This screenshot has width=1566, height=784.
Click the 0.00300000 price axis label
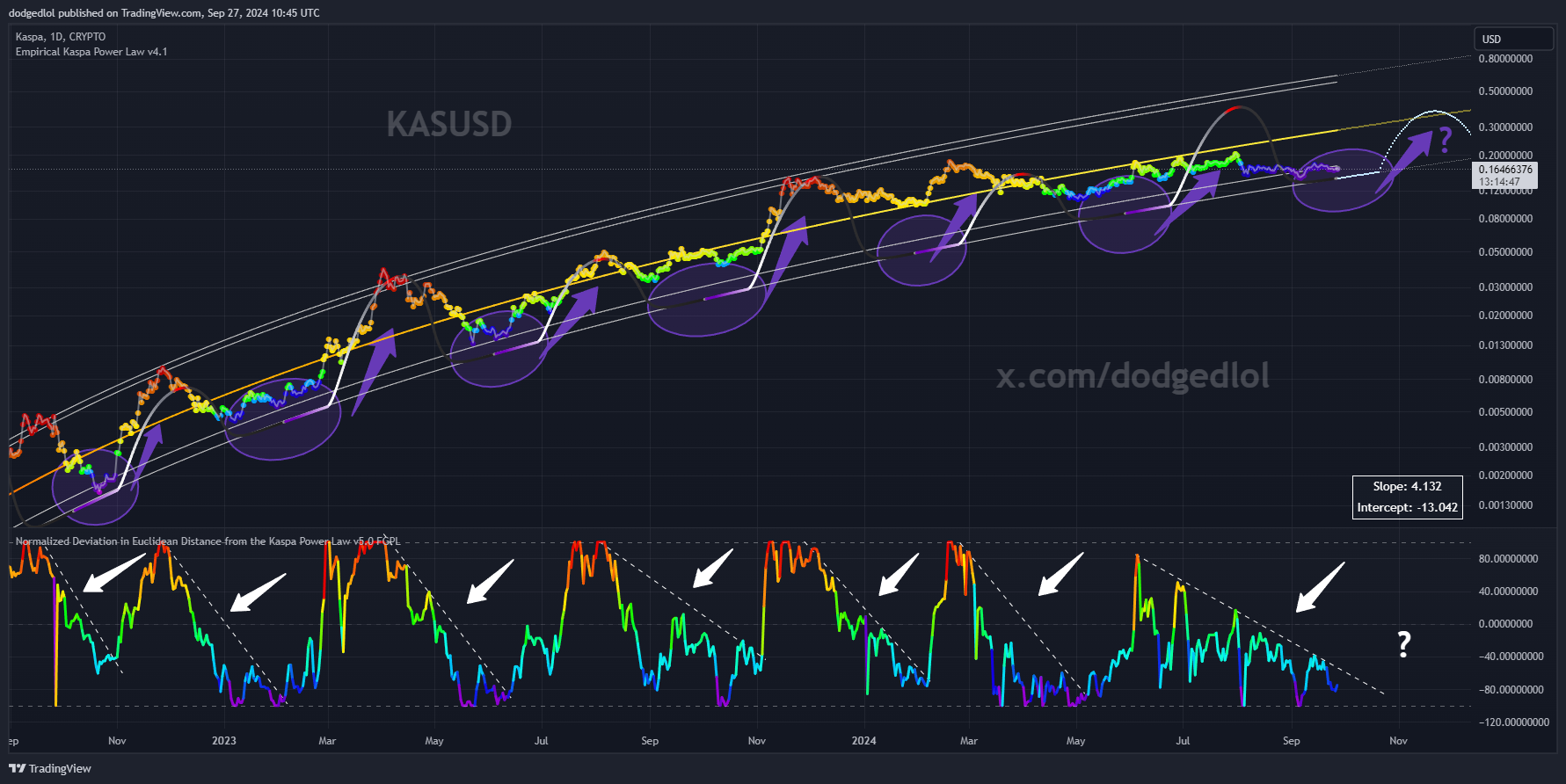pos(1505,447)
